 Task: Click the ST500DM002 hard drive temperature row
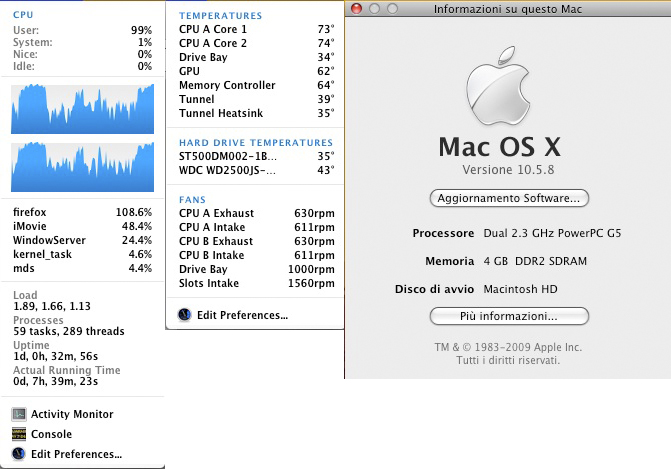tap(255, 156)
